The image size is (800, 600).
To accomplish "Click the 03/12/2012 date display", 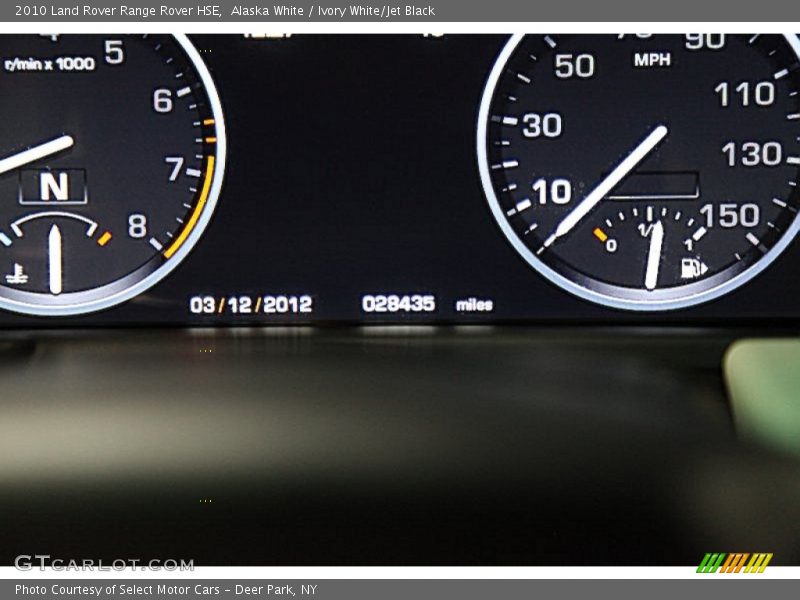I will [251, 305].
